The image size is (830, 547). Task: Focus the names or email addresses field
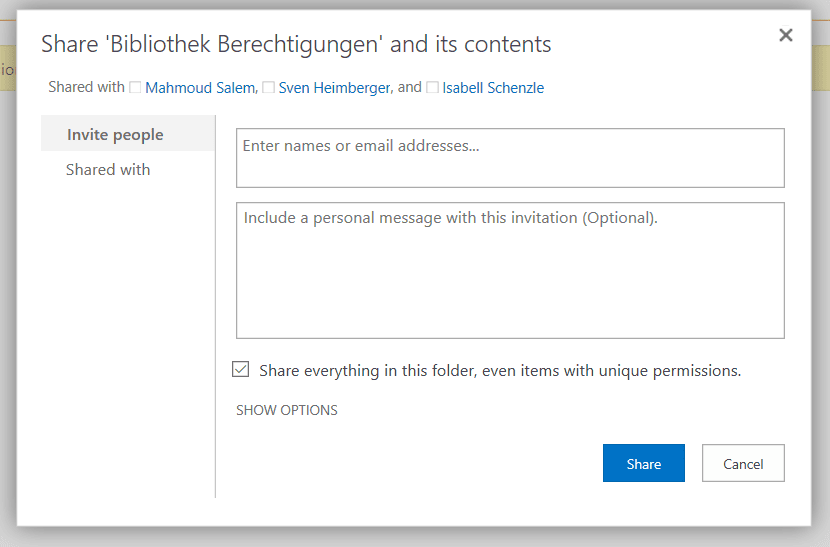click(510, 158)
